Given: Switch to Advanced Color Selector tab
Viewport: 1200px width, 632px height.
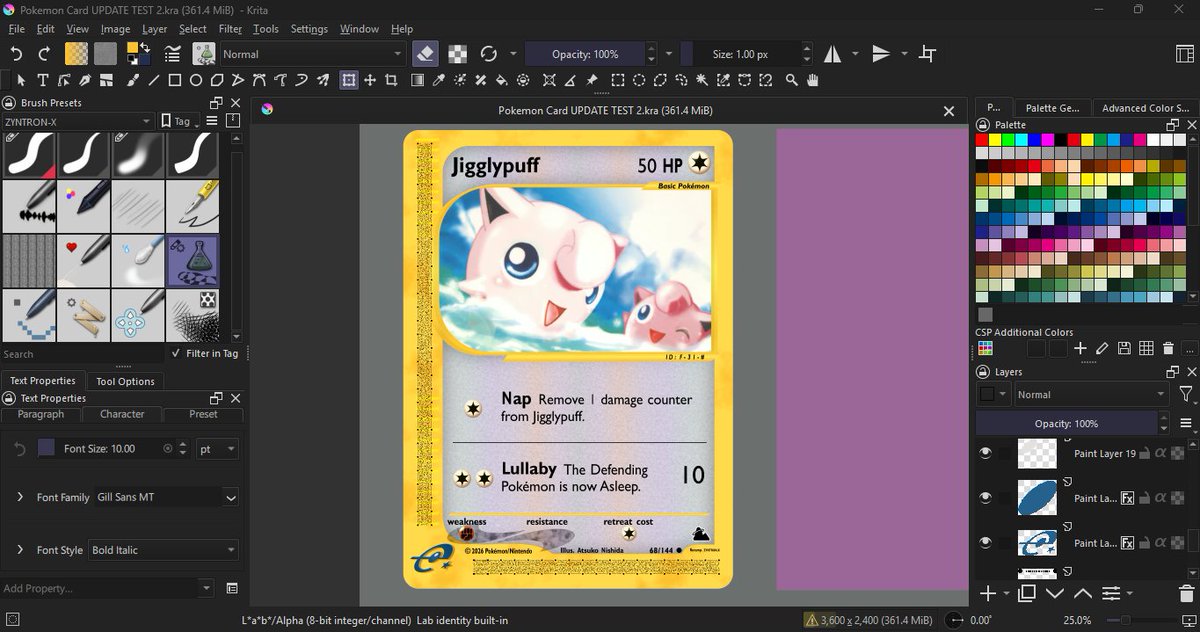Looking at the screenshot, I should 1145,108.
